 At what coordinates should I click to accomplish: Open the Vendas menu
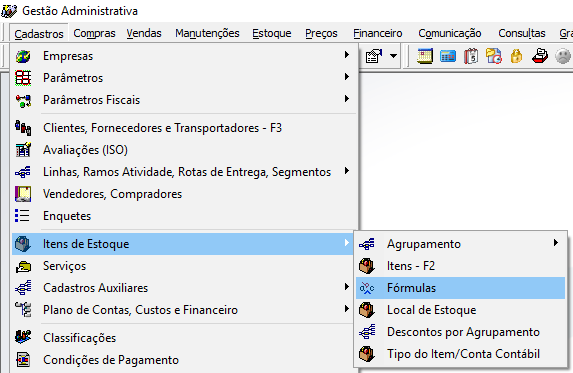click(144, 33)
